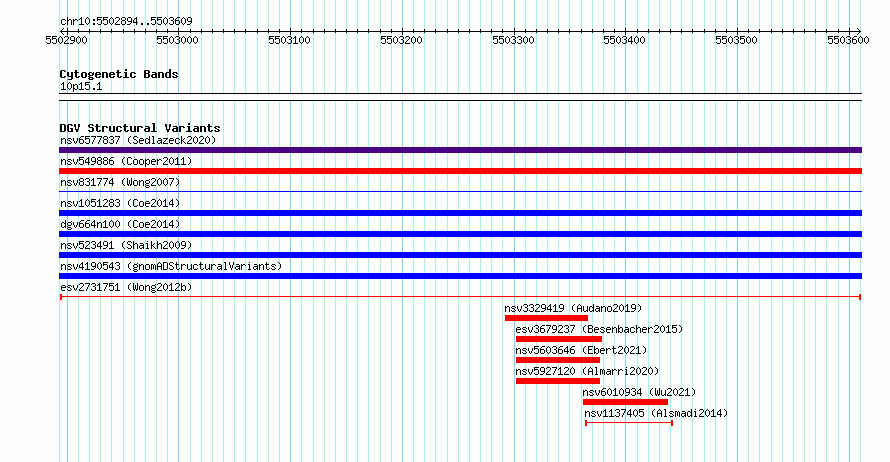Open the nsv5927120 (Almarri2020) label
Viewport: 890px width, 462px height.
pos(587,371)
